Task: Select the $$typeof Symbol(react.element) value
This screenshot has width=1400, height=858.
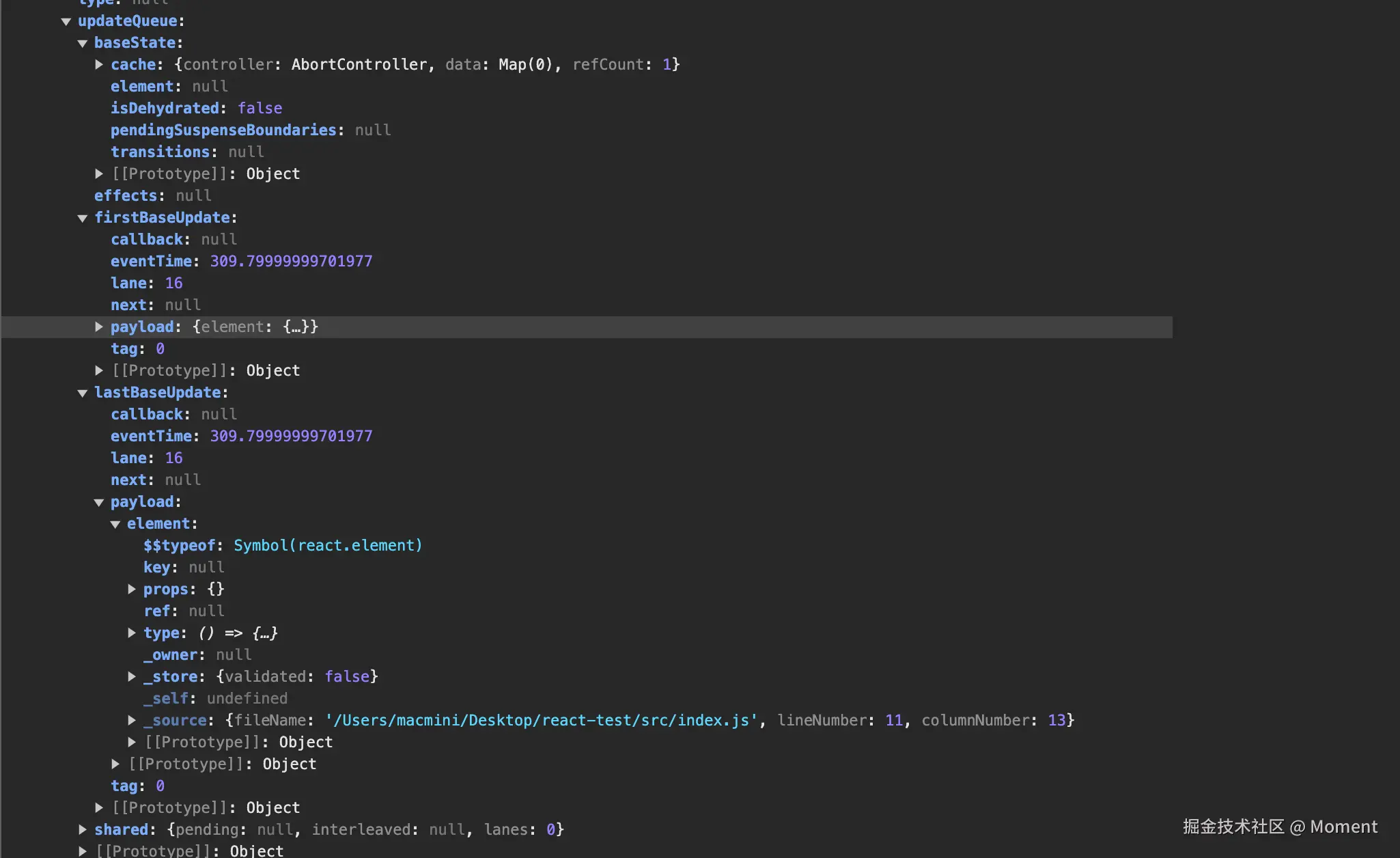Action: pyautogui.click(x=328, y=545)
